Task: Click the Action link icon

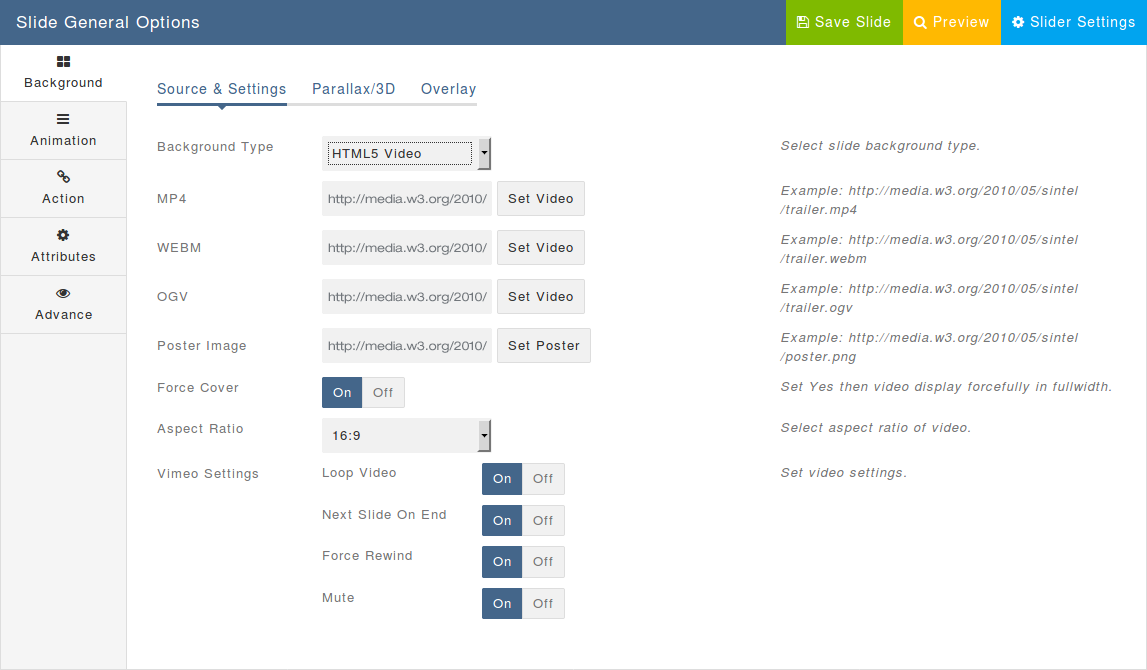Action: click(64, 177)
